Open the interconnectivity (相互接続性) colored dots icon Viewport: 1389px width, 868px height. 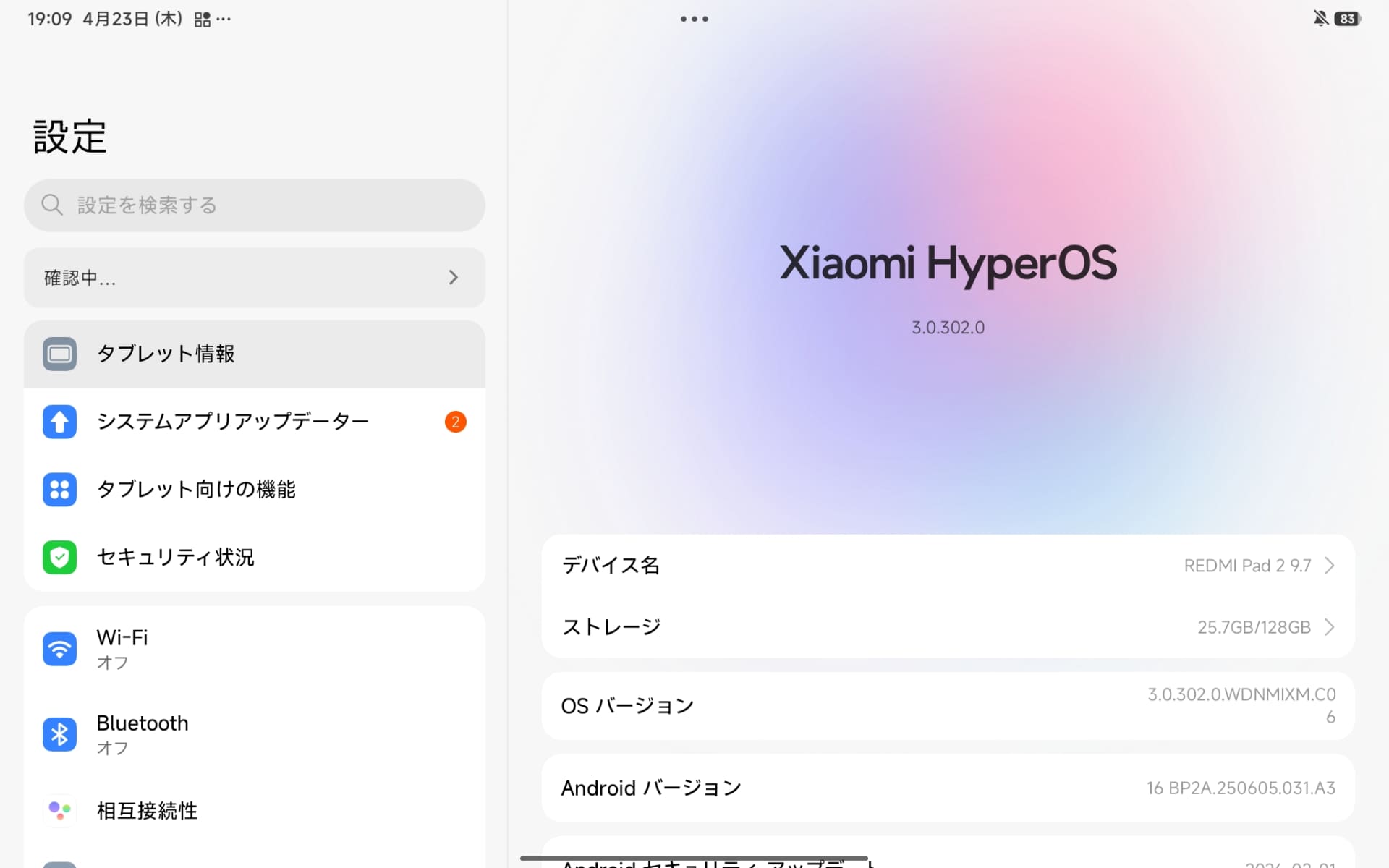pyautogui.click(x=59, y=810)
